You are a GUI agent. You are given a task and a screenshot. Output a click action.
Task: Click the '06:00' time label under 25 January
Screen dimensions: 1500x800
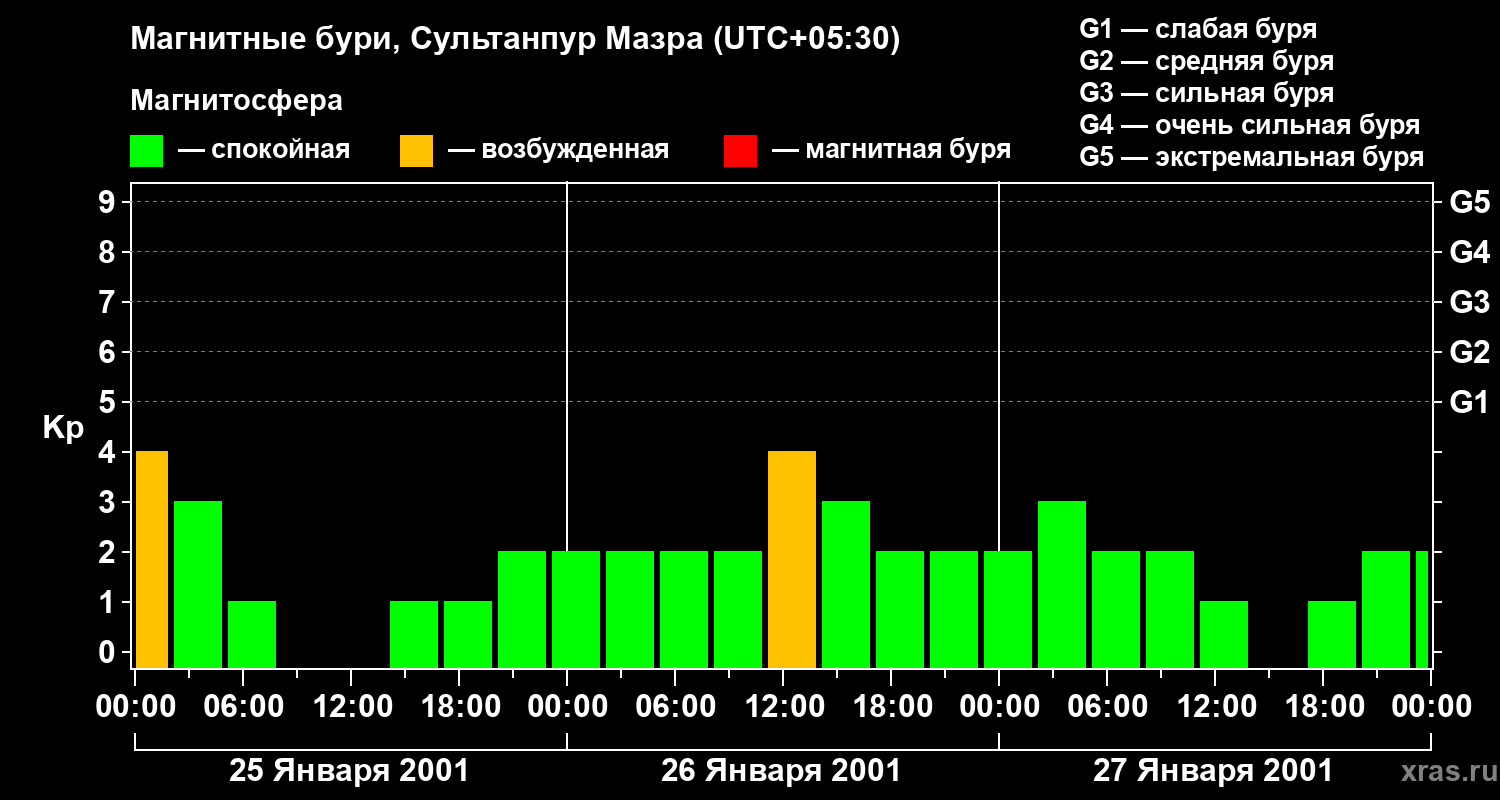coord(243,706)
